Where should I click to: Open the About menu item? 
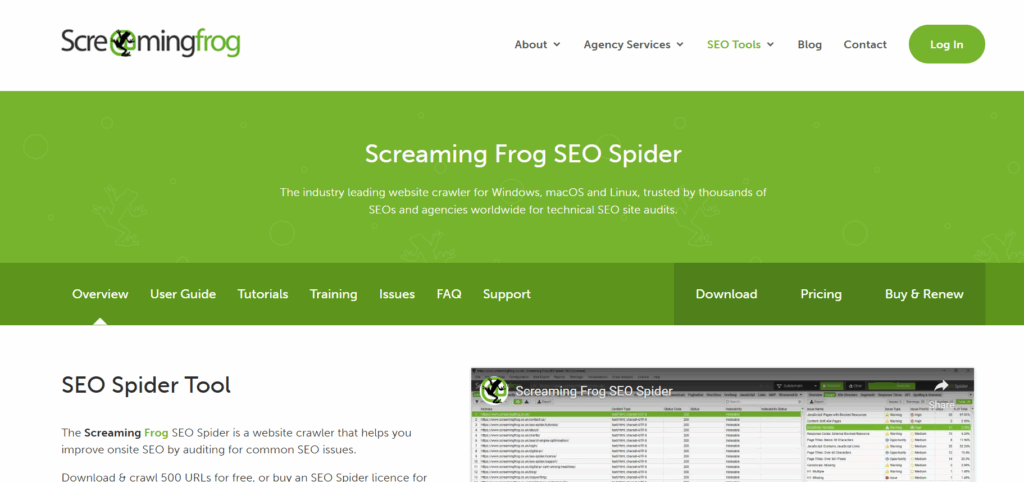531,44
